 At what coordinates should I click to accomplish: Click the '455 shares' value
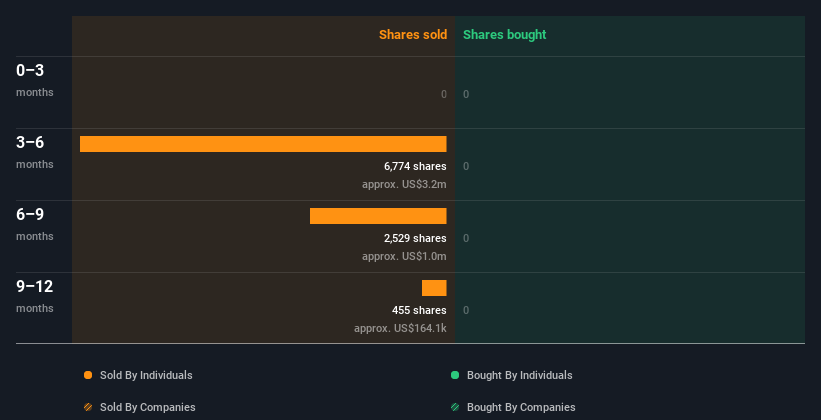(419, 310)
